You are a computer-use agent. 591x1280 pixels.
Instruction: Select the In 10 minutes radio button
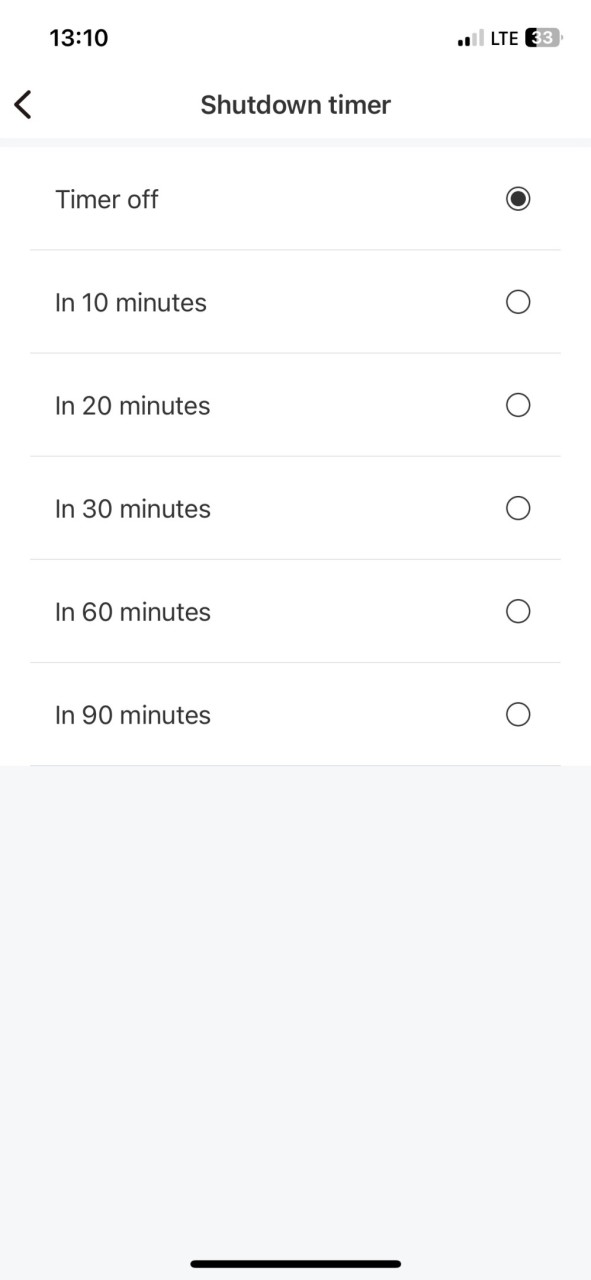pos(518,302)
